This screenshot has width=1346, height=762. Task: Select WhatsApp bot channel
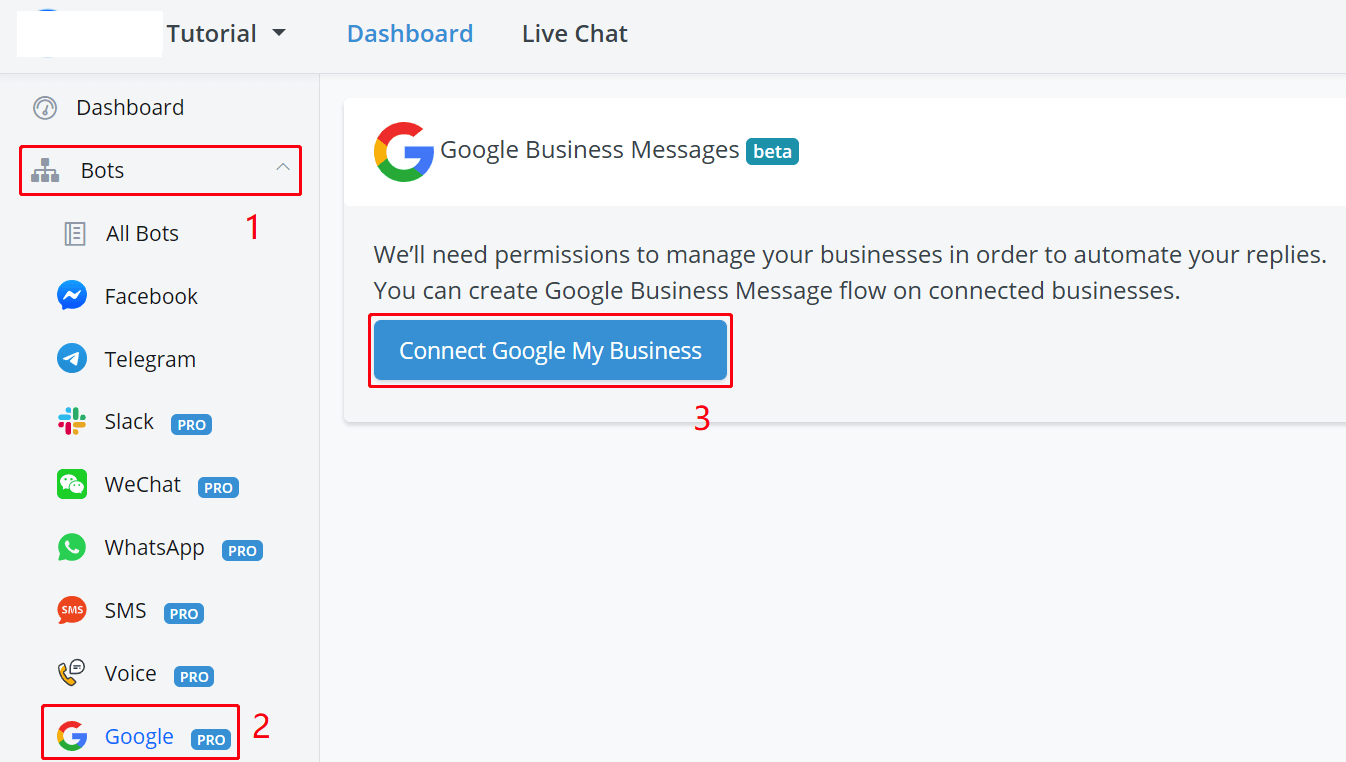pos(154,548)
